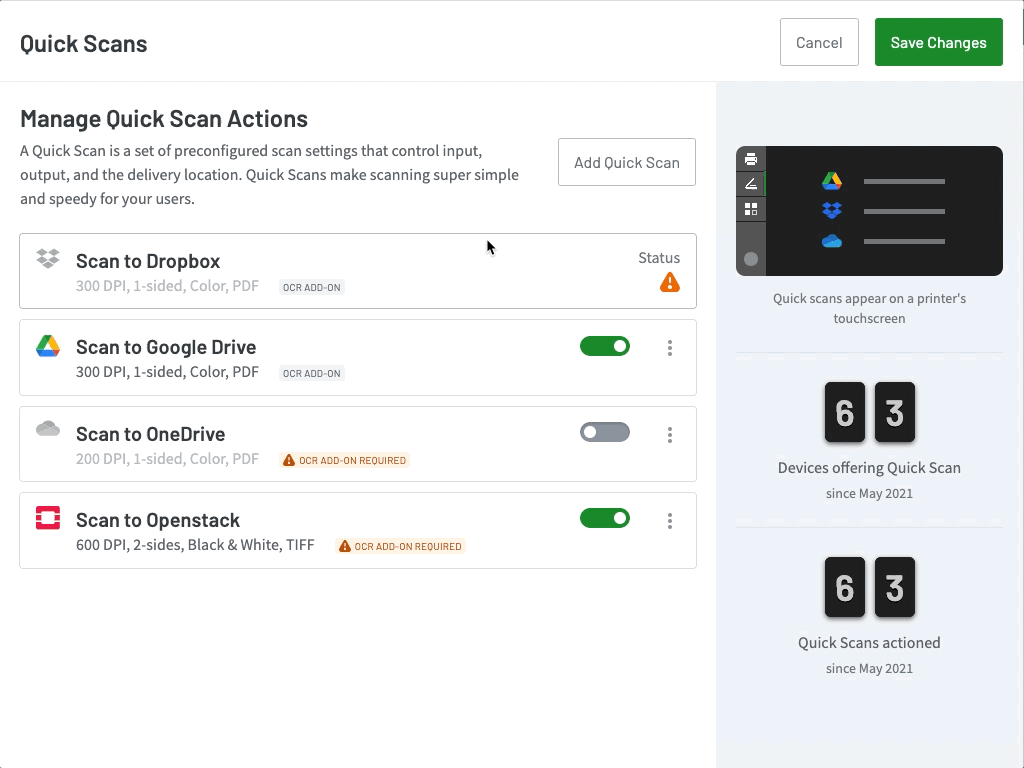The width and height of the screenshot is (1024, 768).
Task: Click the Google Drive icon in the list
Action: [48, 346]
